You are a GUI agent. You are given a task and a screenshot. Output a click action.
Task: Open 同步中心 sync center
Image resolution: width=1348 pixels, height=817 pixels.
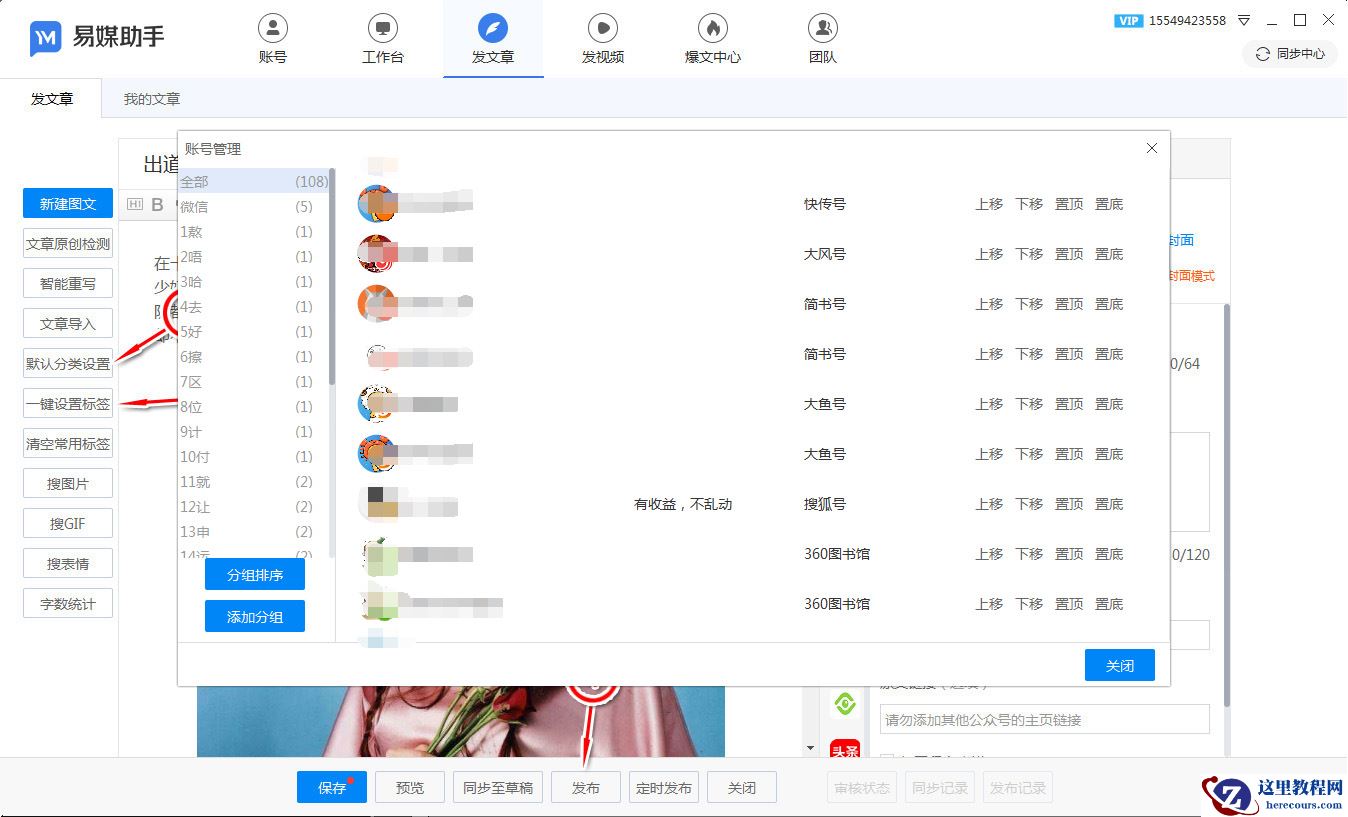[x=1290, y=54]
